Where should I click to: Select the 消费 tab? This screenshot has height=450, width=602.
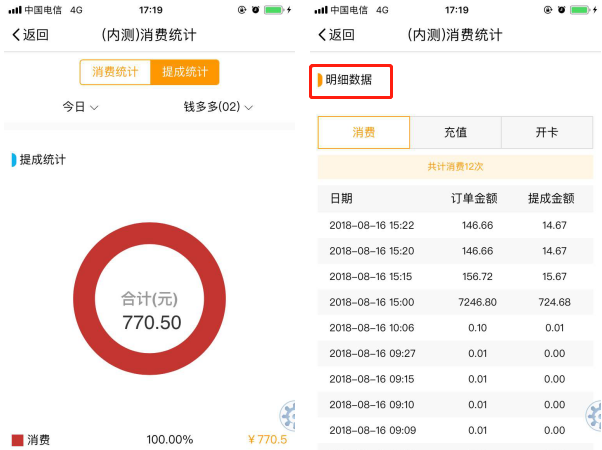point(363,132)
